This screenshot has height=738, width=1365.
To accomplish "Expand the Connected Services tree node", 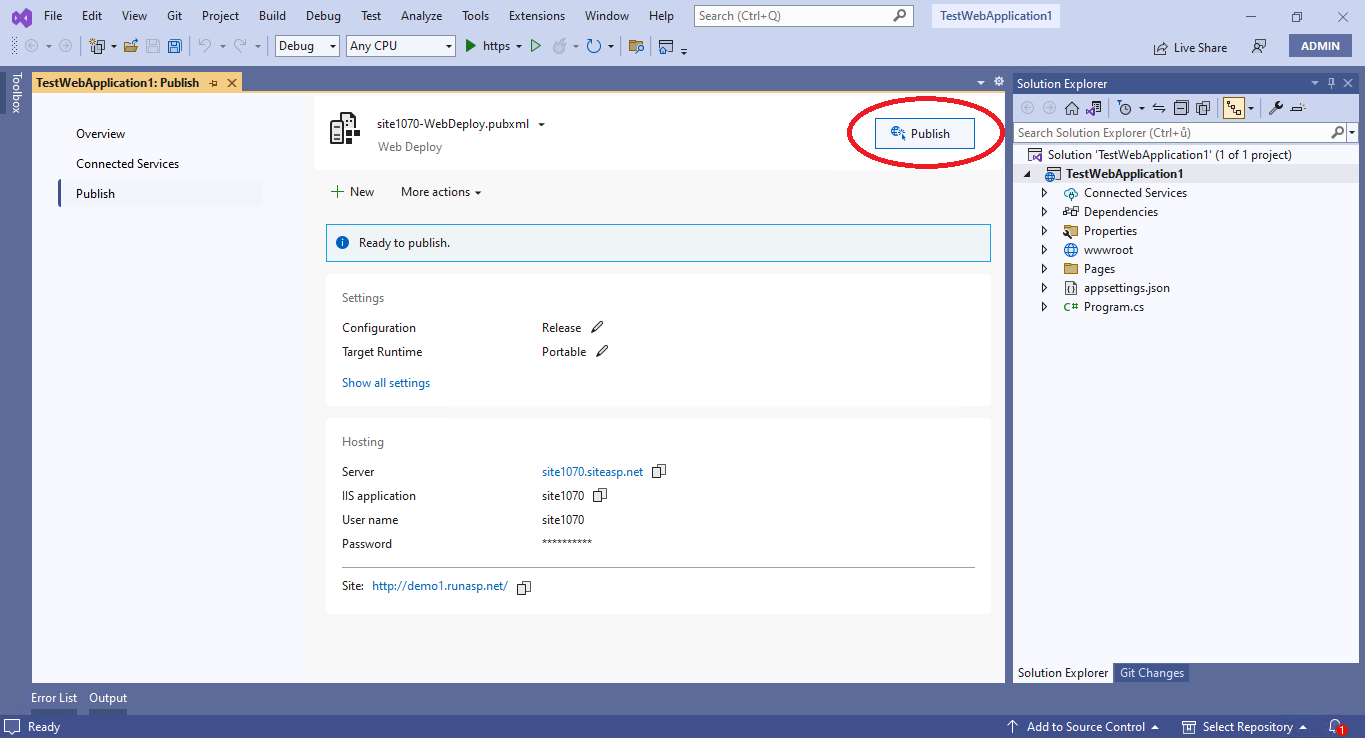I will 1044,193.
